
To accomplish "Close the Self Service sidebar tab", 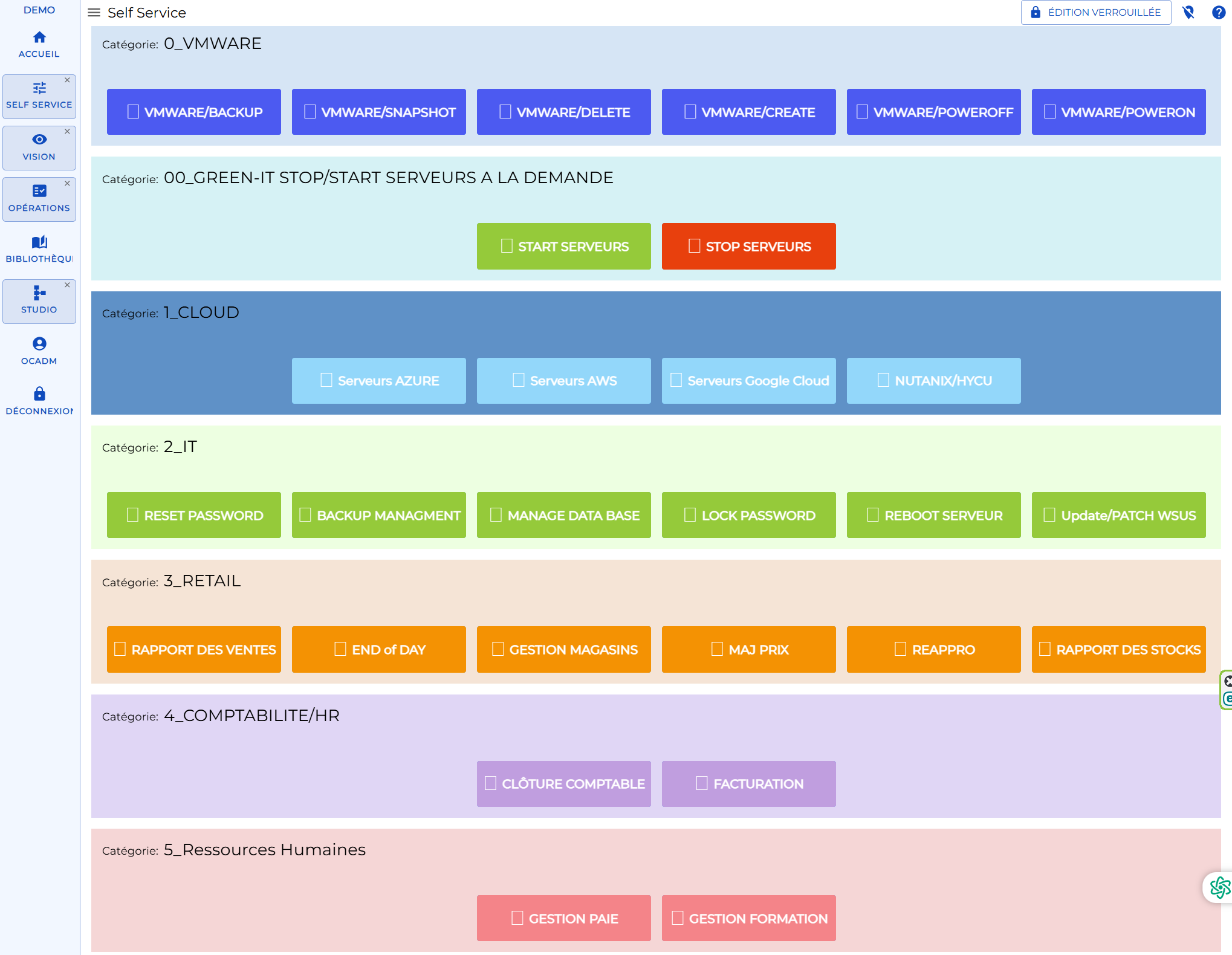I will (x=67, y=80).
